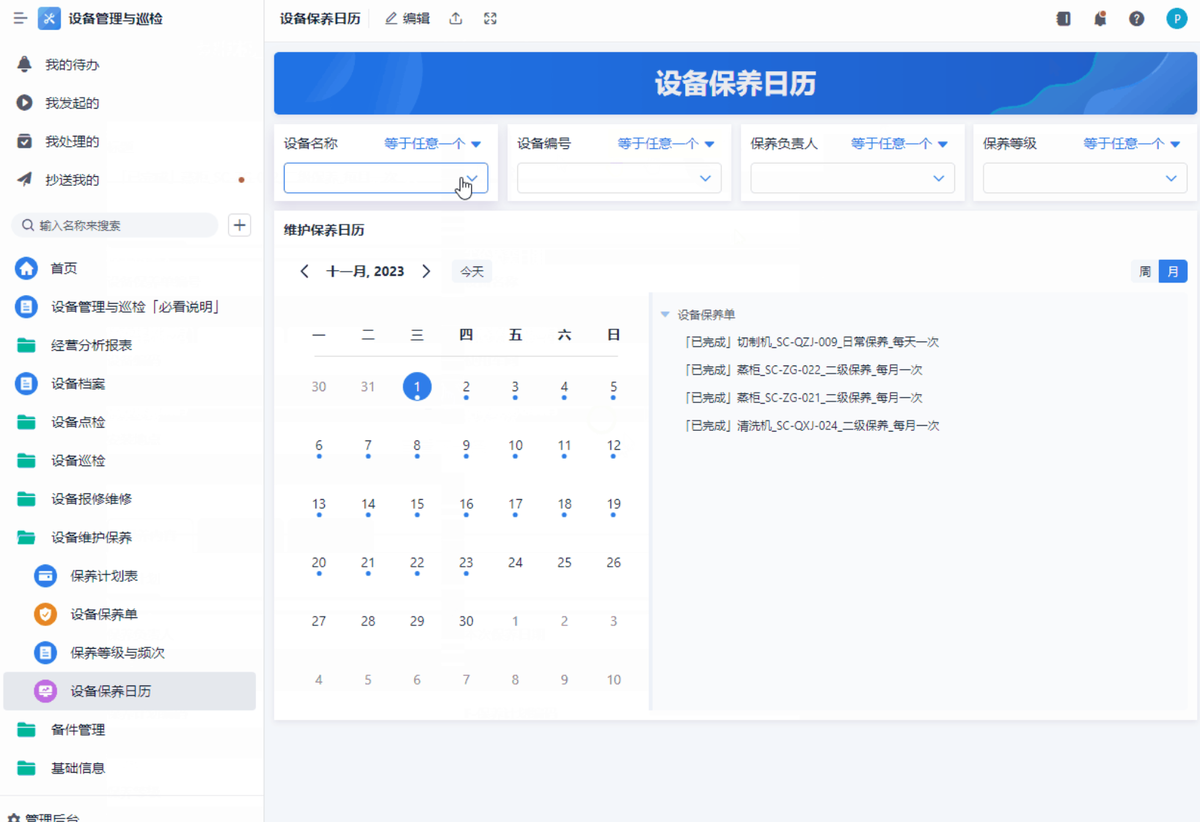Click the 设备保养日历 page title in header
Image resolution: width=1200 pixels, height=822 pixels.
point(320,19)
